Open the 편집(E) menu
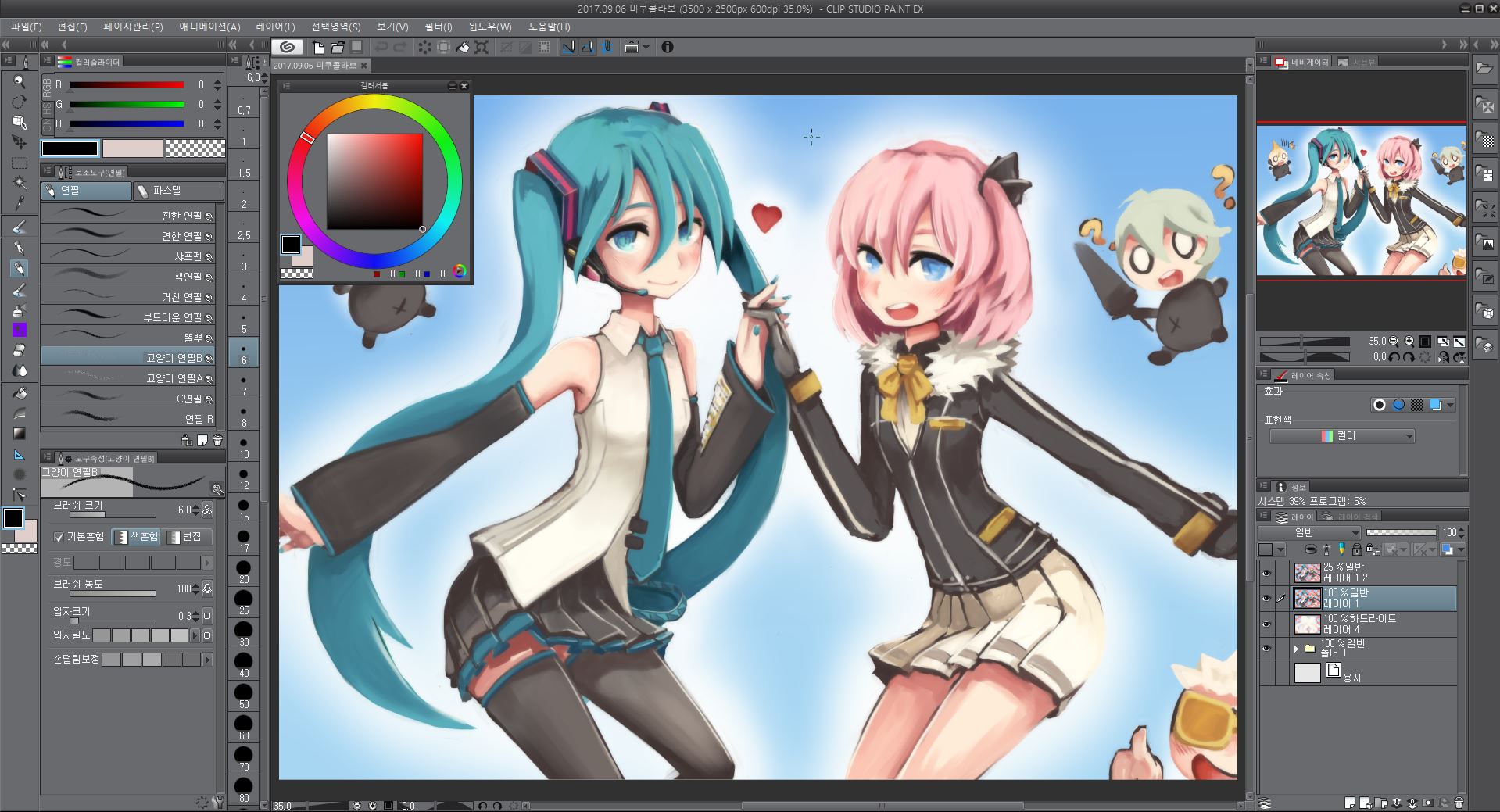Image resolution: width=1500 pixels, height=812 pixels. coord(72,27)
